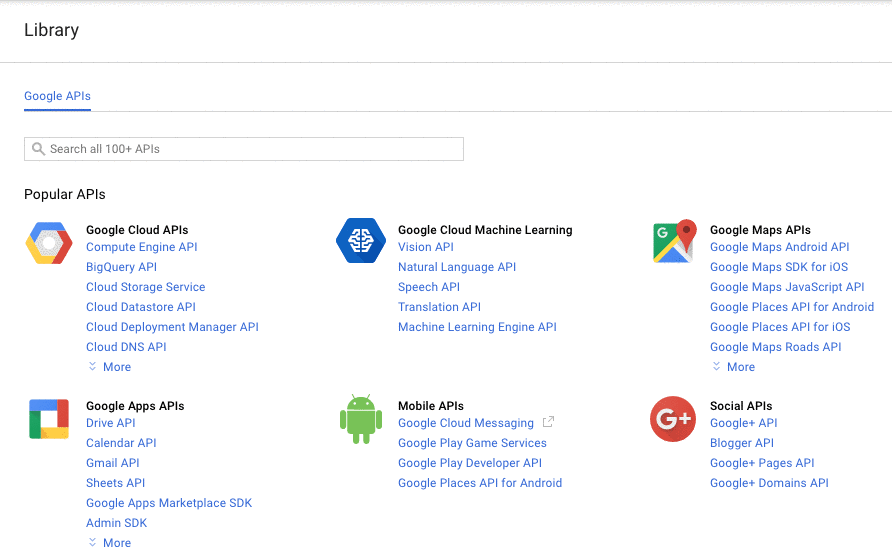
Task: Focus the Search all 100+ APIs field
Action: 243,149
